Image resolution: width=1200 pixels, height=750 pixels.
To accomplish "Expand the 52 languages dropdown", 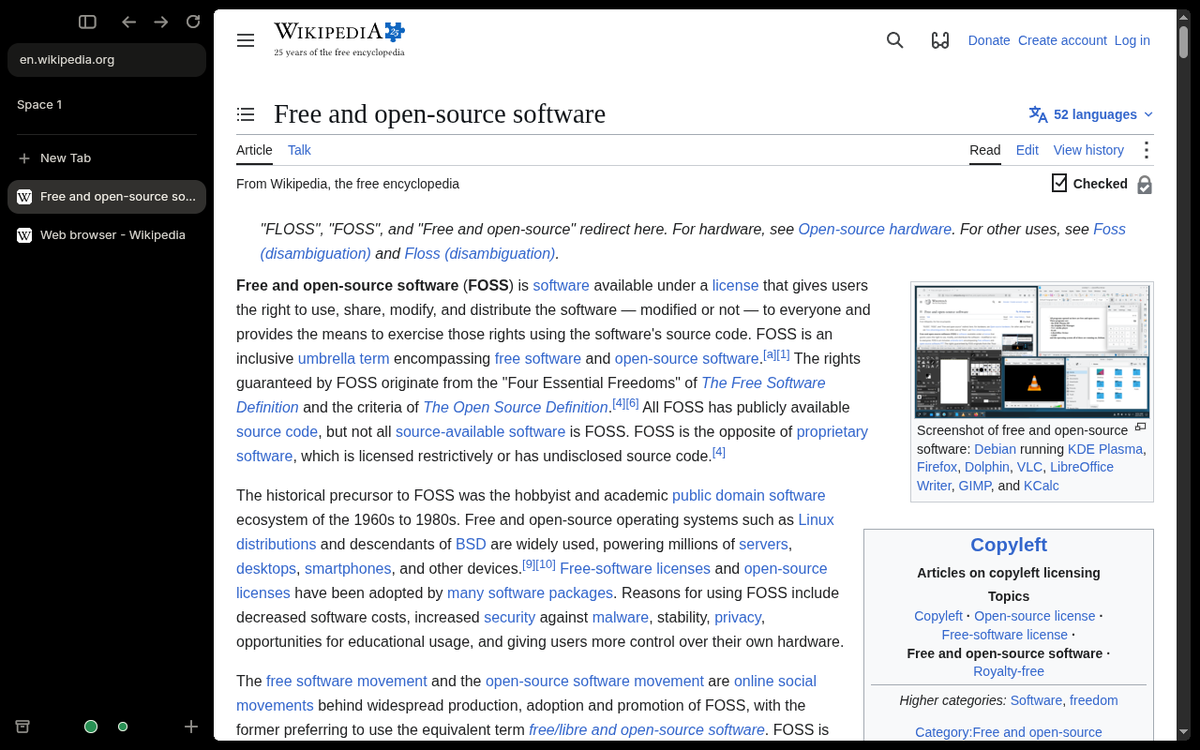I will [x=1091, y=114].
